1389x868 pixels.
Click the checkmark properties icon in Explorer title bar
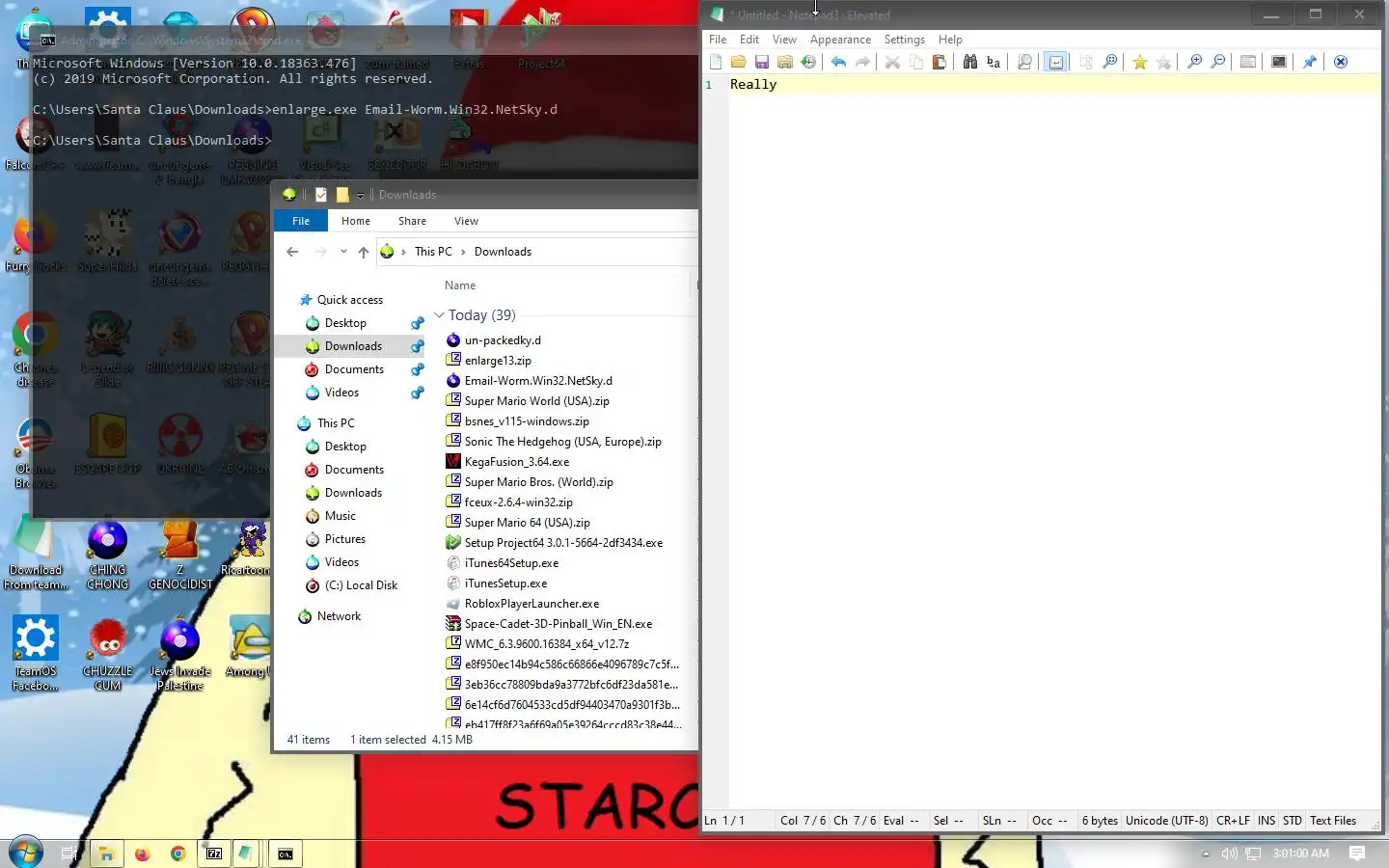pyautogui.click(x=321, y=195)
